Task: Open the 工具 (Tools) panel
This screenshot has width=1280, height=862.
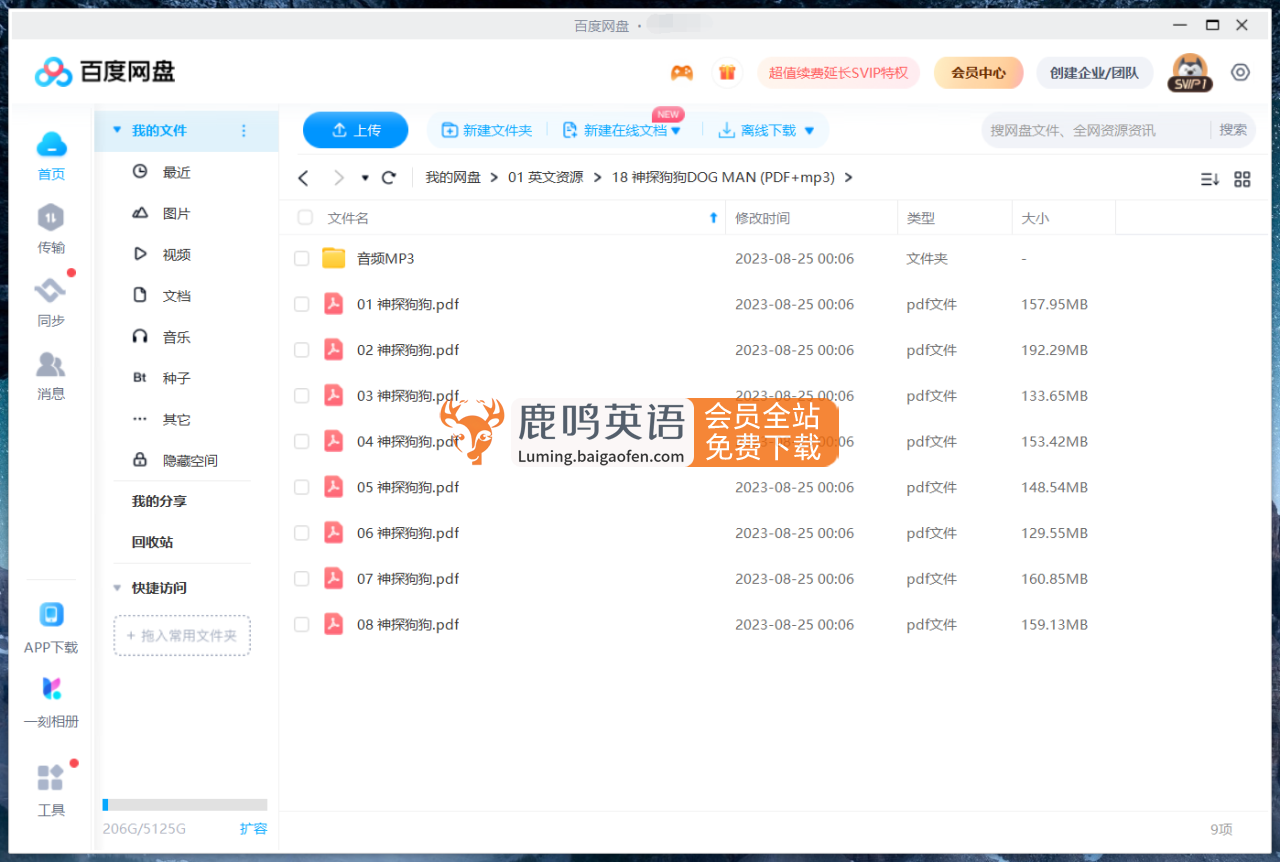Action: 51,788
